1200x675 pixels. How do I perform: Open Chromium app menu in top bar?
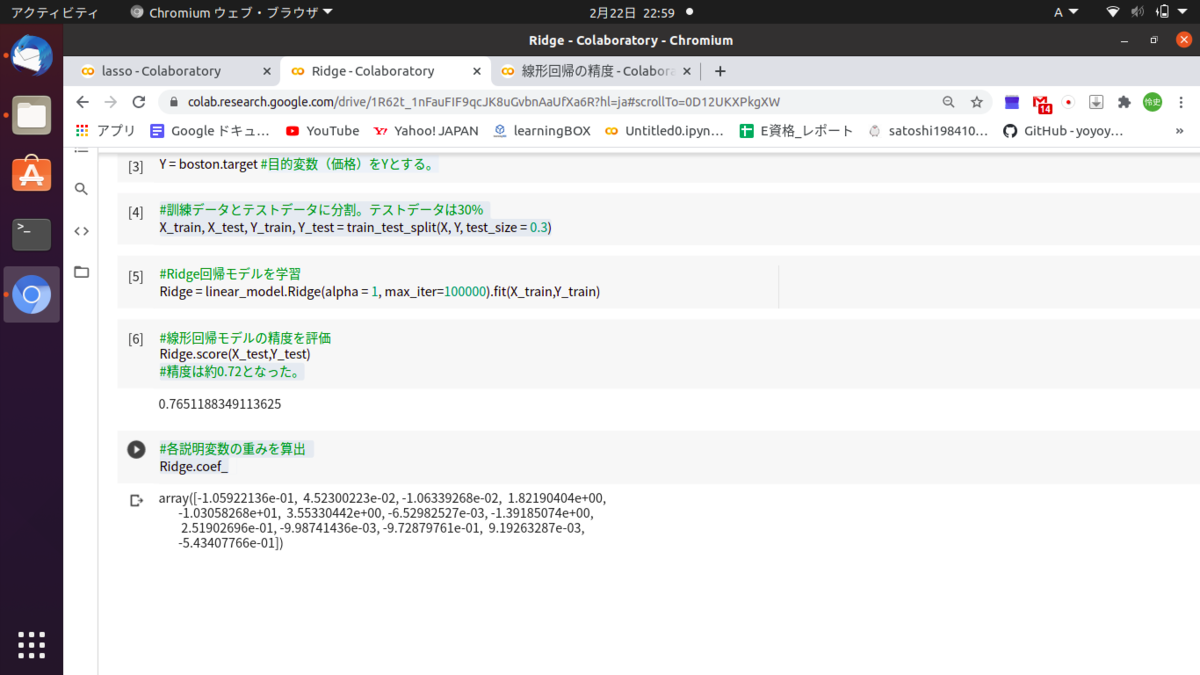point(231,12)
